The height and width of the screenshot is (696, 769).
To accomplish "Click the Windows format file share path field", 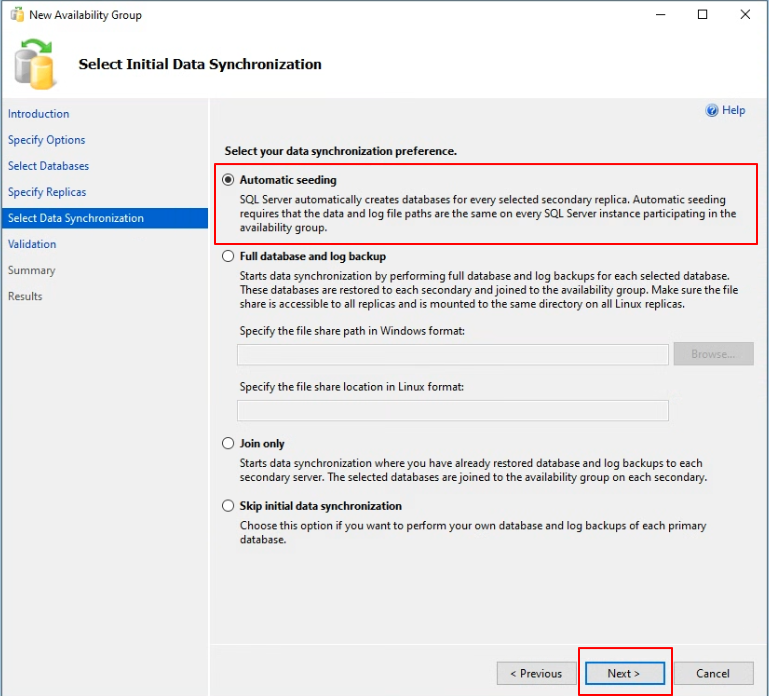I will 453,355.
